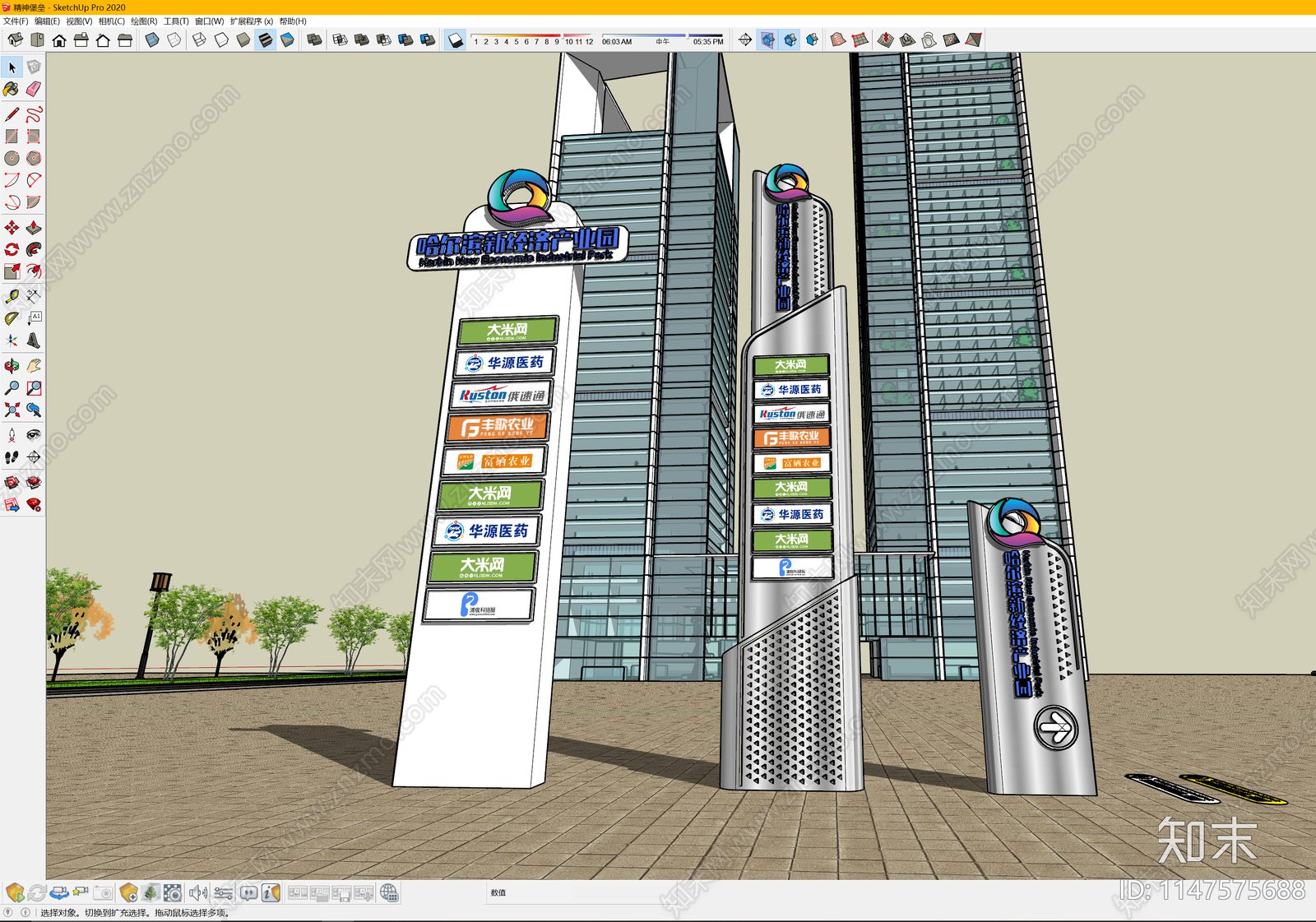Activate the Push/Pull tool
Screen dimensions: 1316x922
(34, 228)
